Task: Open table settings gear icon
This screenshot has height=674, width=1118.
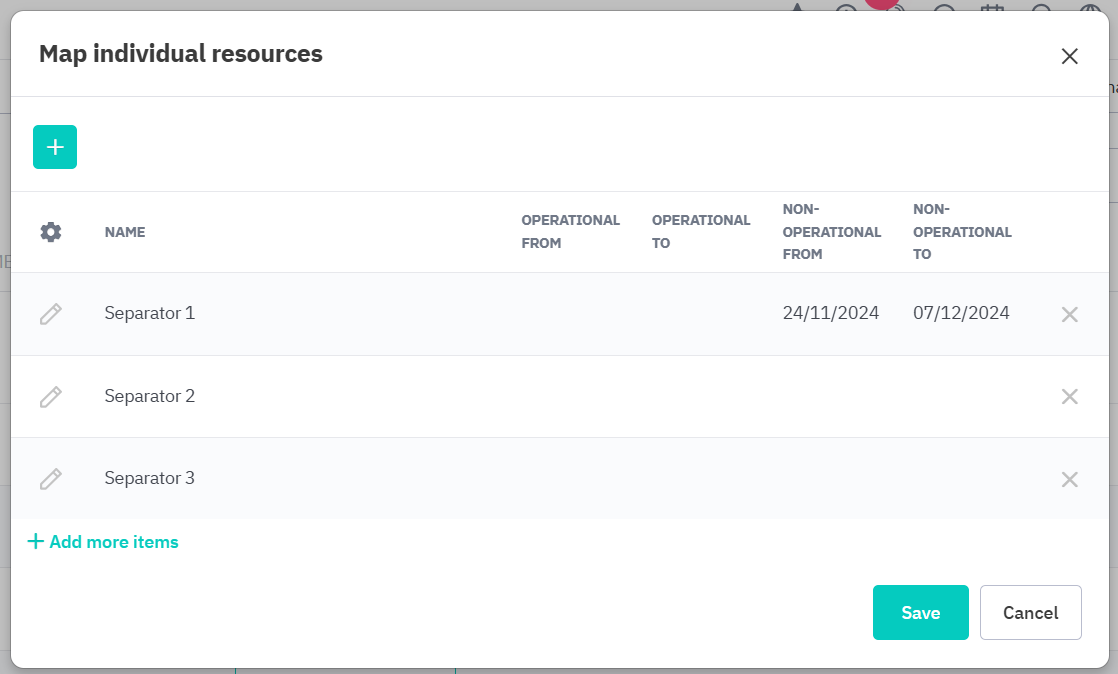Action: pyautogui.click(x=51, y=232)
